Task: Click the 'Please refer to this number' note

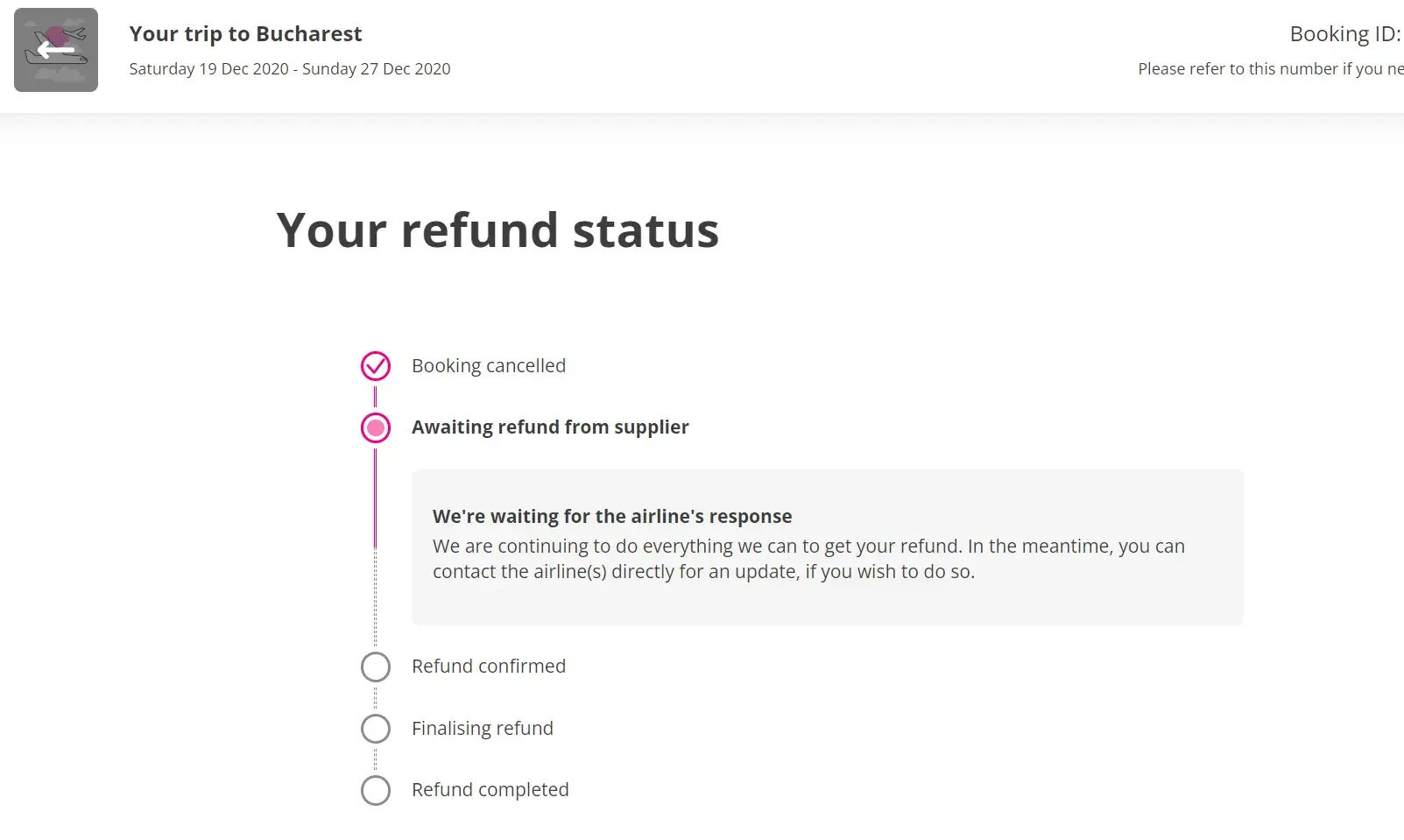Action: tap(1270, 69)
